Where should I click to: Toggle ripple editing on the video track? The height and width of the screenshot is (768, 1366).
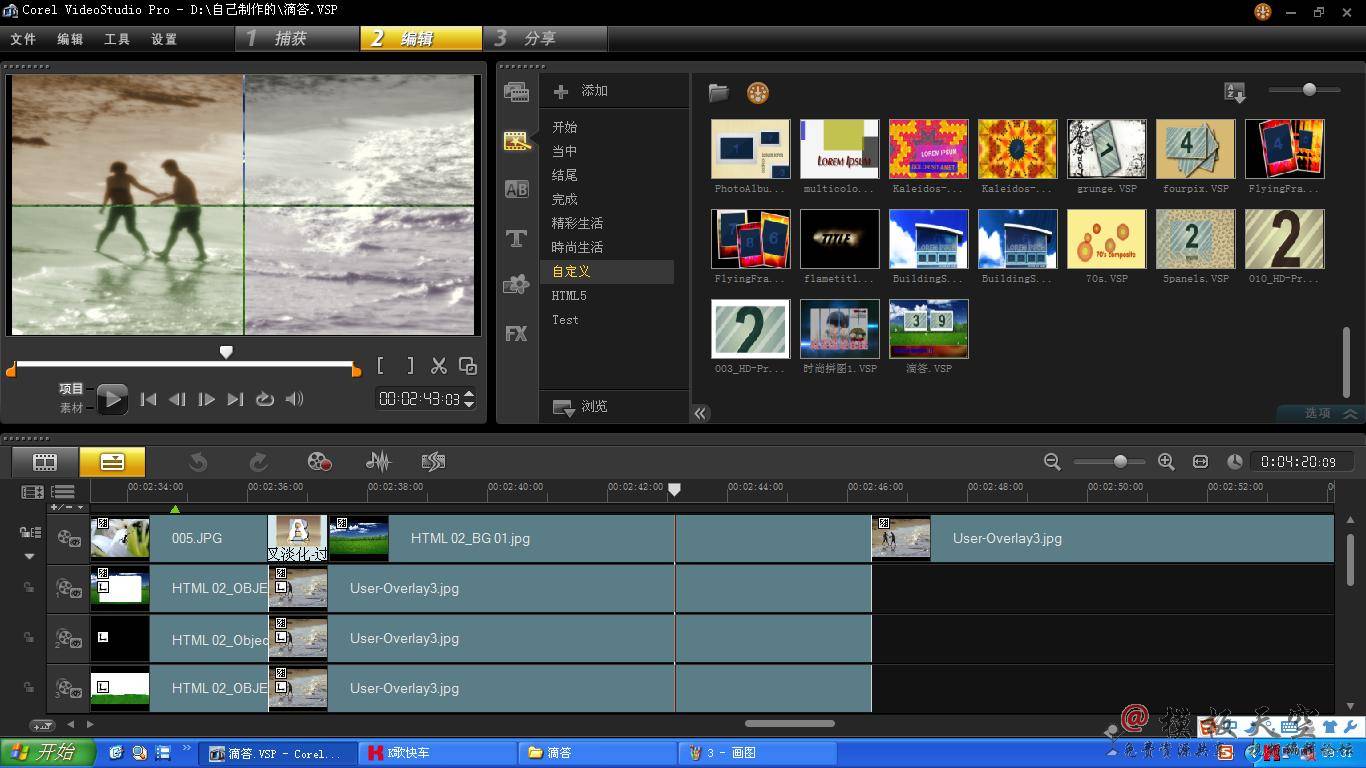tap(30, 533)
